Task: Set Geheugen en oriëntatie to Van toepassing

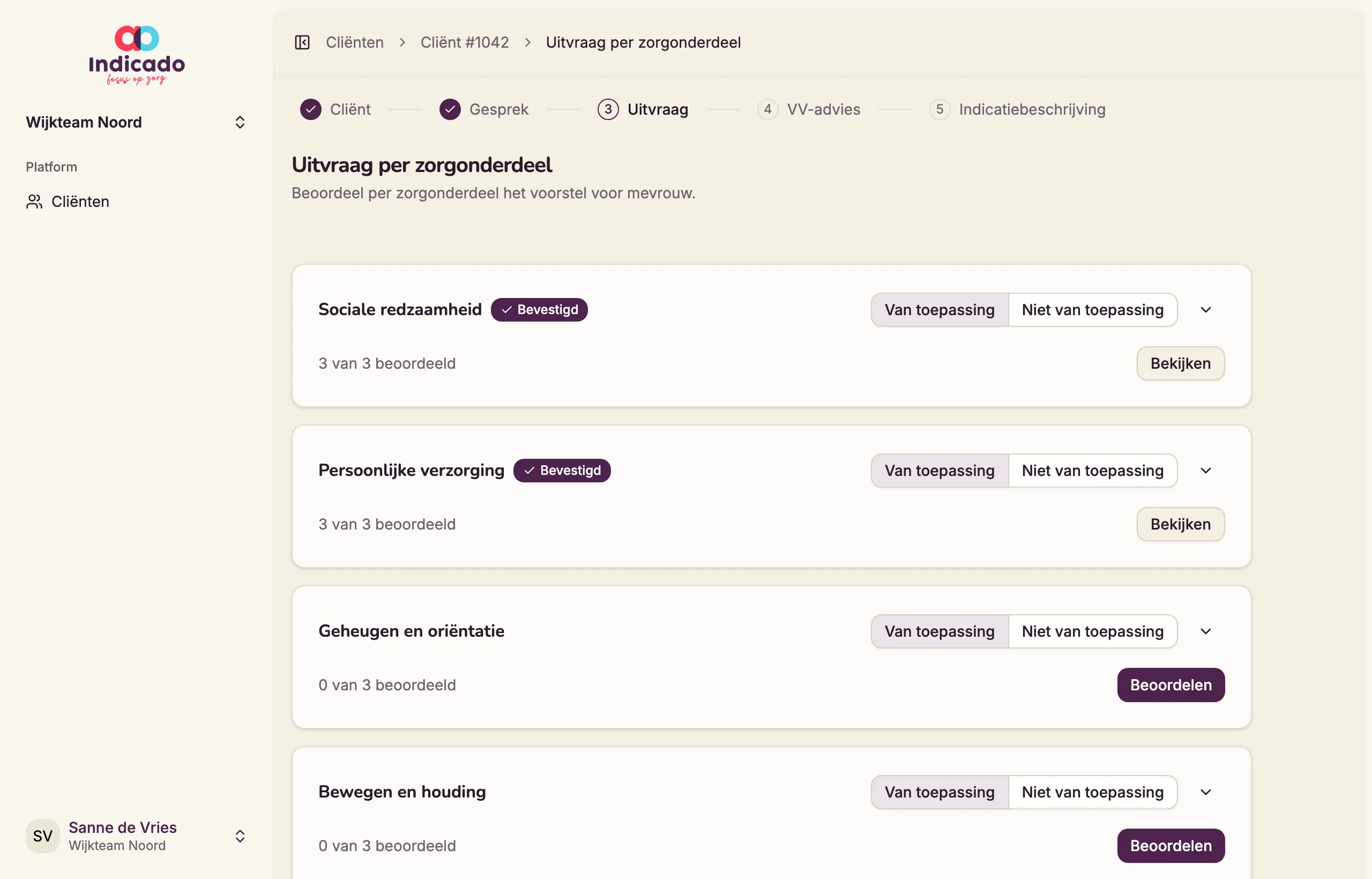Action: 939,631
